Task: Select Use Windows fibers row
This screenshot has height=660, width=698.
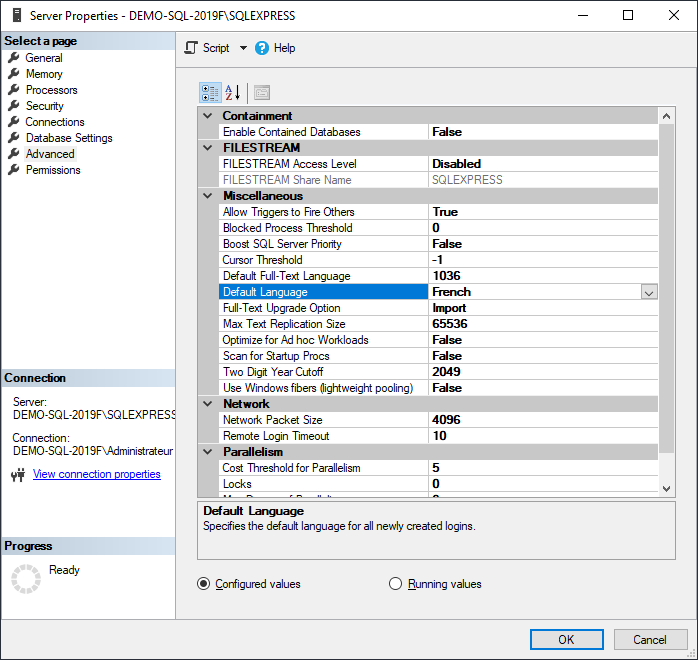Action: point(438,388)
